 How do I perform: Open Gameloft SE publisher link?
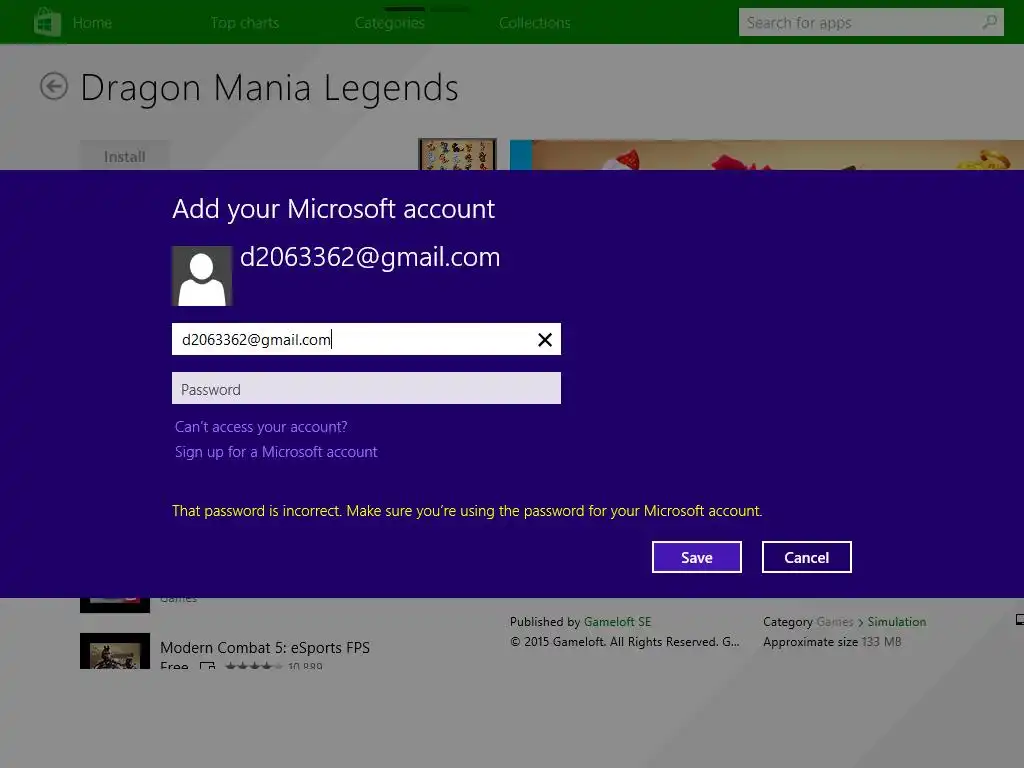pos(617,622)
